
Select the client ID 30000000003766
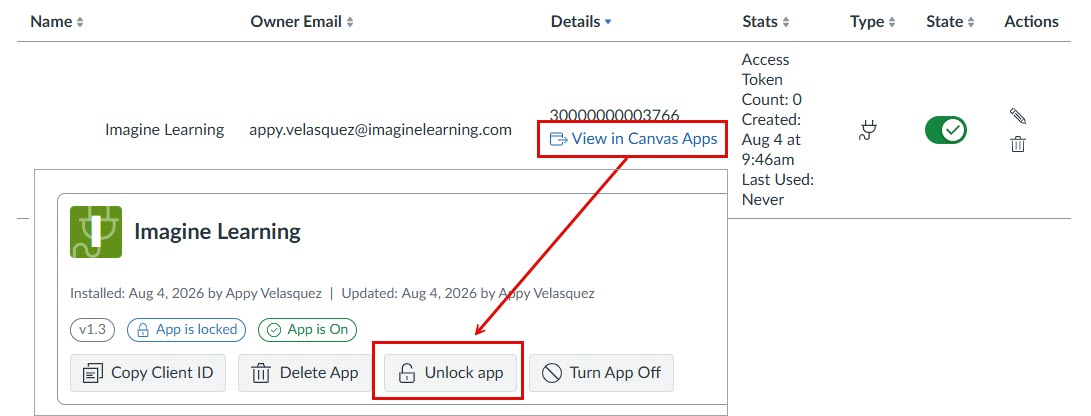pyautogui.click(x=614, y=115)
